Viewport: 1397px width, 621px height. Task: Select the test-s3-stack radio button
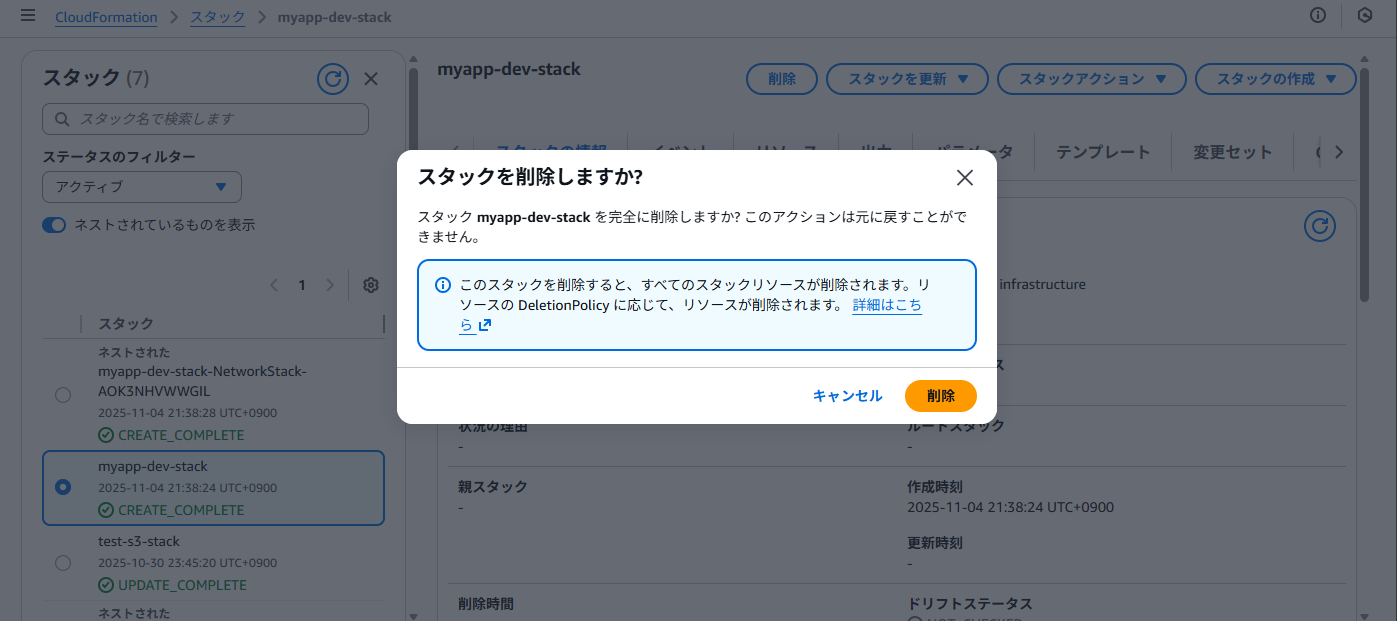click(63, 562)
